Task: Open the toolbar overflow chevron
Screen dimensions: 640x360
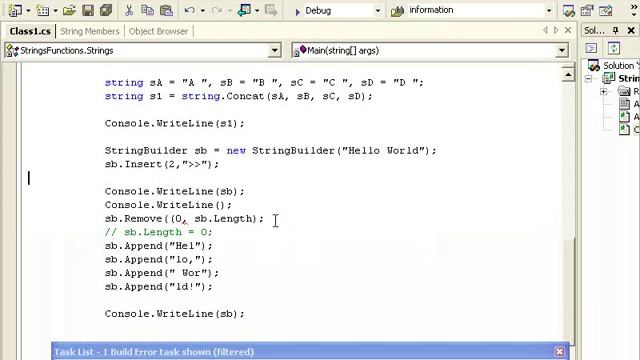Action: pyautogui.click(x=633, y=11)
